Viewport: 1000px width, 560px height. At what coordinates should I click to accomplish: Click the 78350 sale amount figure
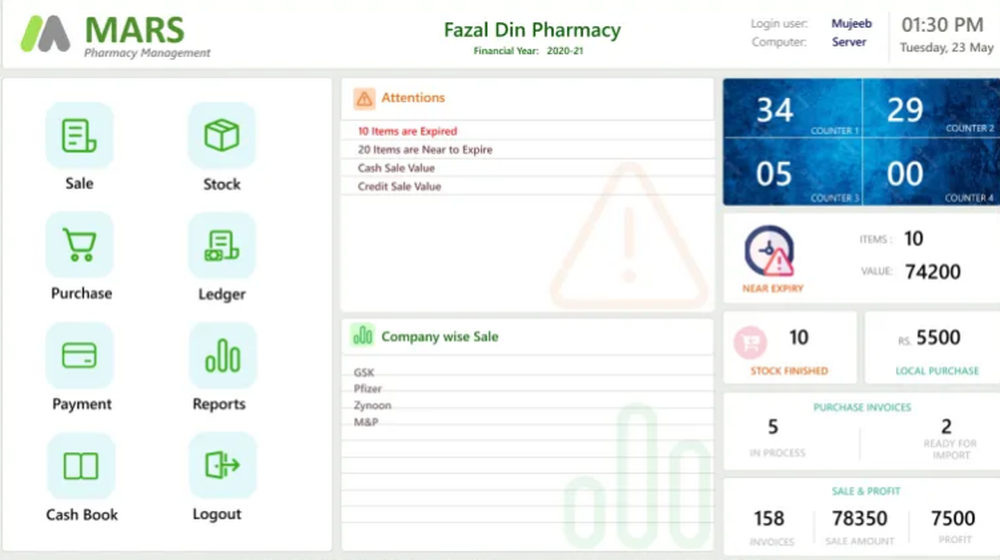pyautogui.click(x=859, y=518)
